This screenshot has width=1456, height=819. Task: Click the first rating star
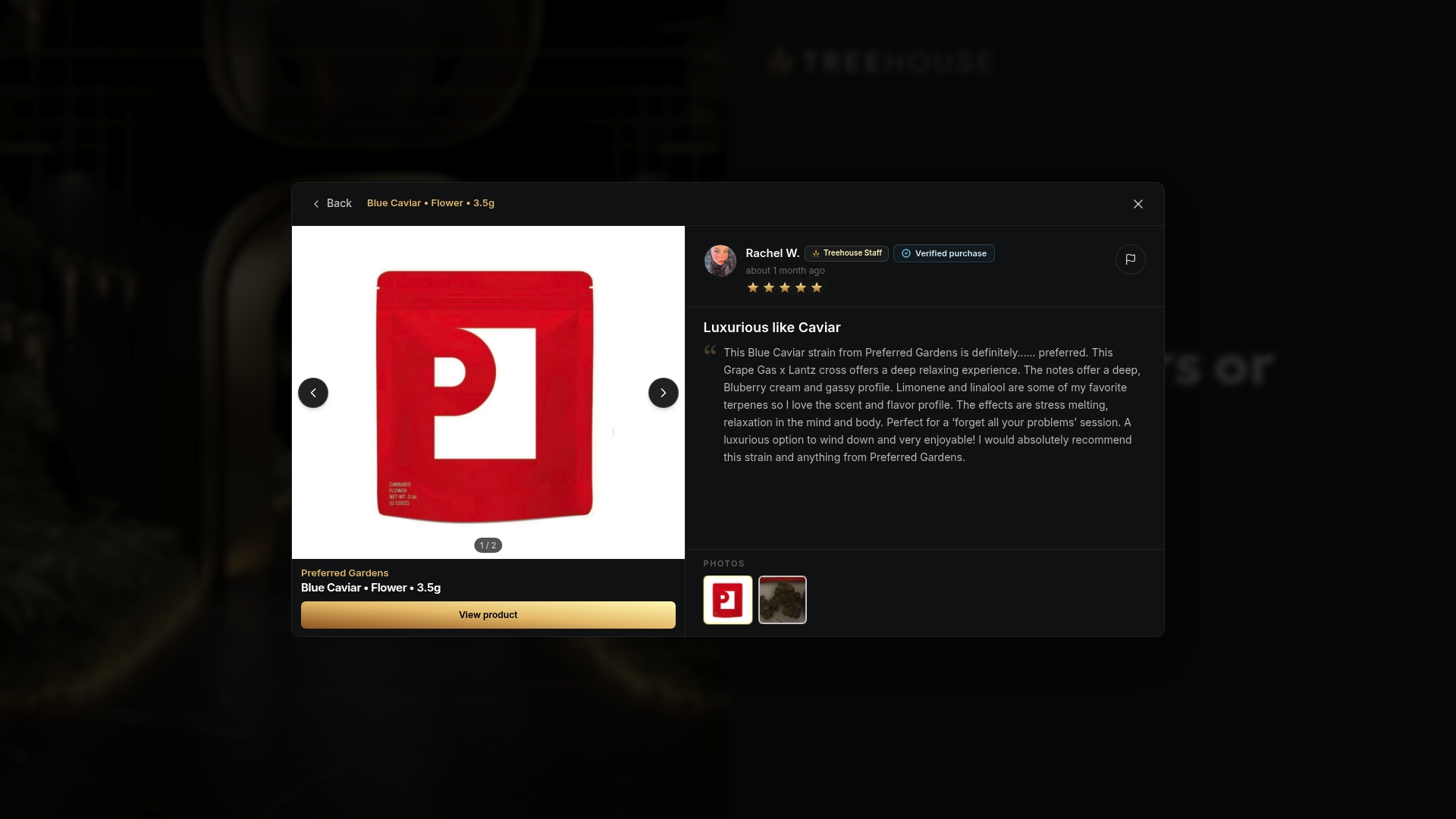[753, 287]
